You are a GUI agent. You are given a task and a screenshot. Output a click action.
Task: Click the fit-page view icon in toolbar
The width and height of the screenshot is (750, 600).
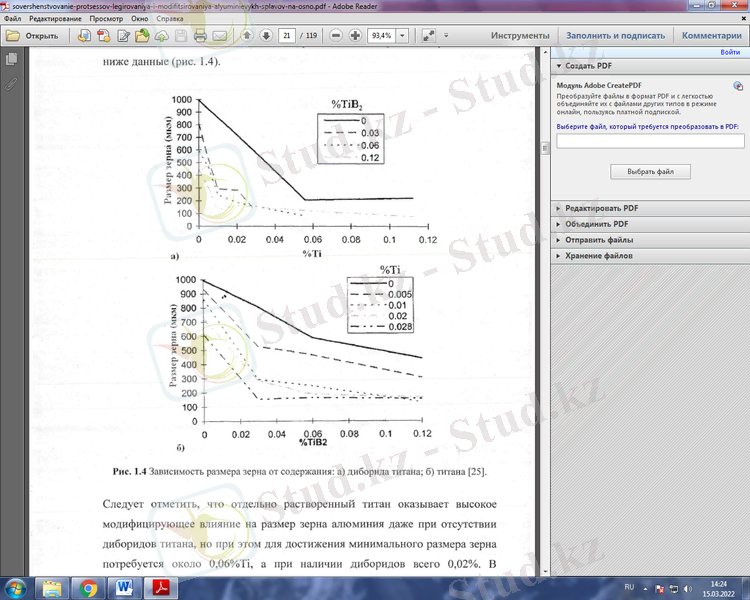click(429, 35)
